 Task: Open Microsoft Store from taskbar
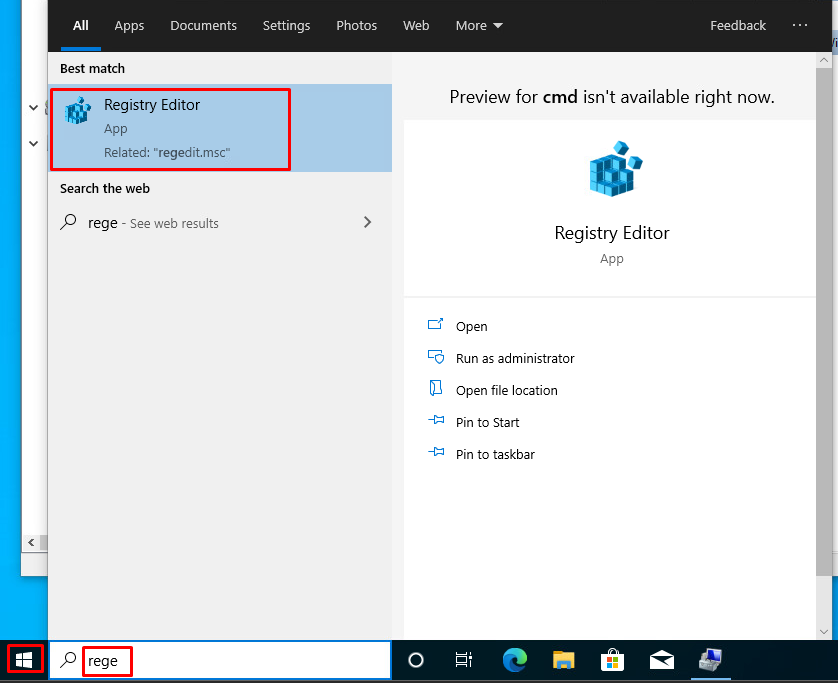(612, 661)
